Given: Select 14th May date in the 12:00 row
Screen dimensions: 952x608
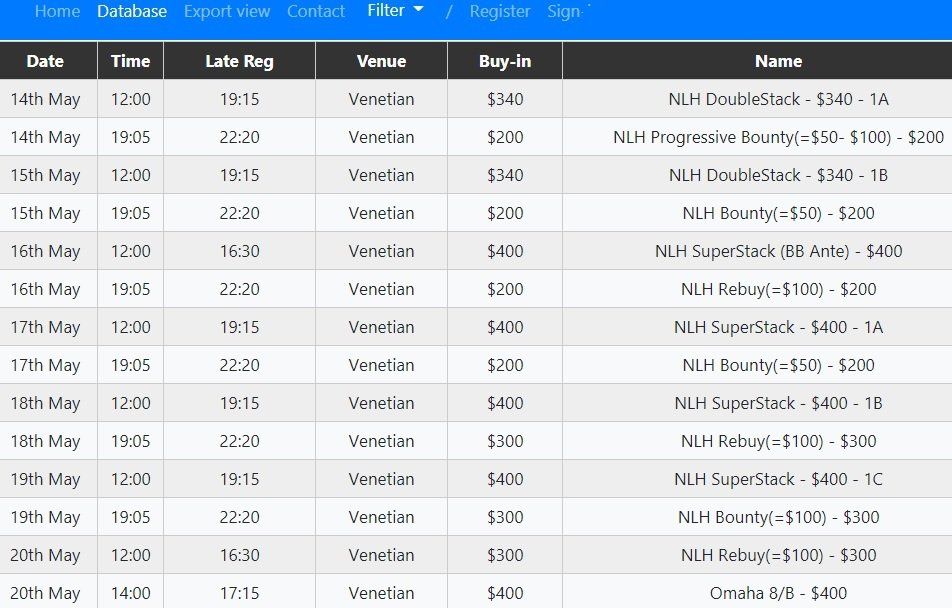Looking at the screenshot, I should click(49, 99).
